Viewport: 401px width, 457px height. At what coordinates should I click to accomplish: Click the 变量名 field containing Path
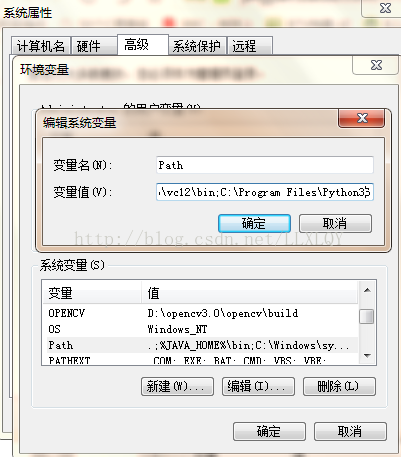265,165
